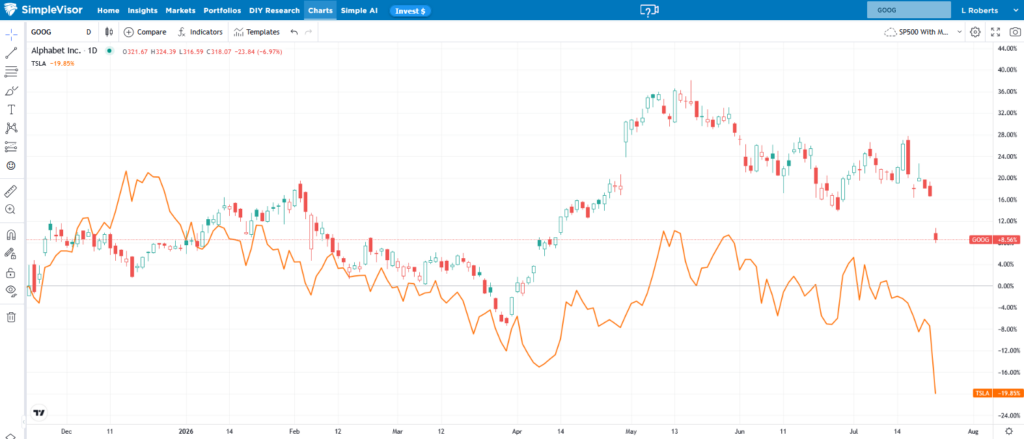Open the forecasting and measurement tools

point(11,147)
